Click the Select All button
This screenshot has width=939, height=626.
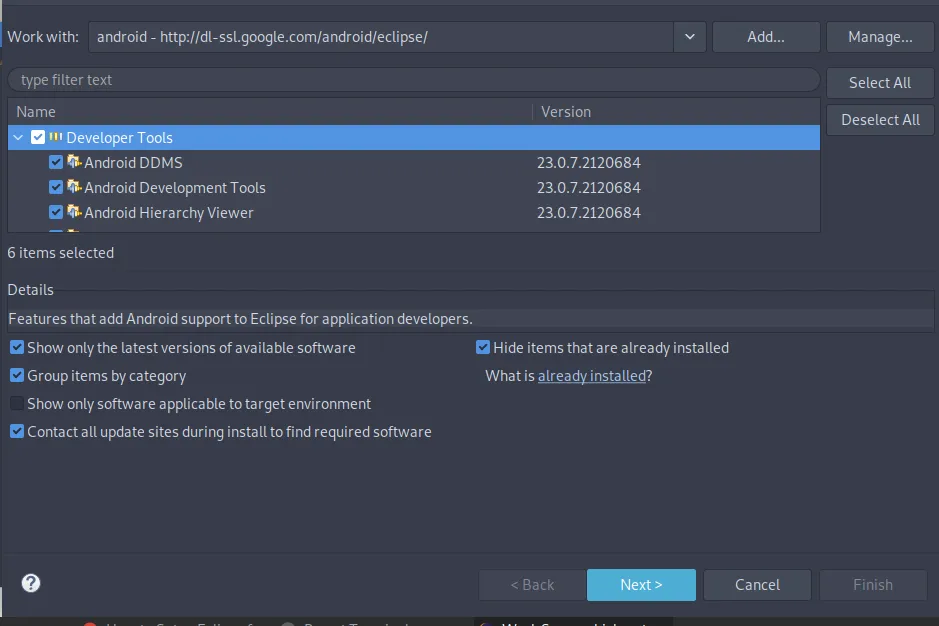click(880, 83)
